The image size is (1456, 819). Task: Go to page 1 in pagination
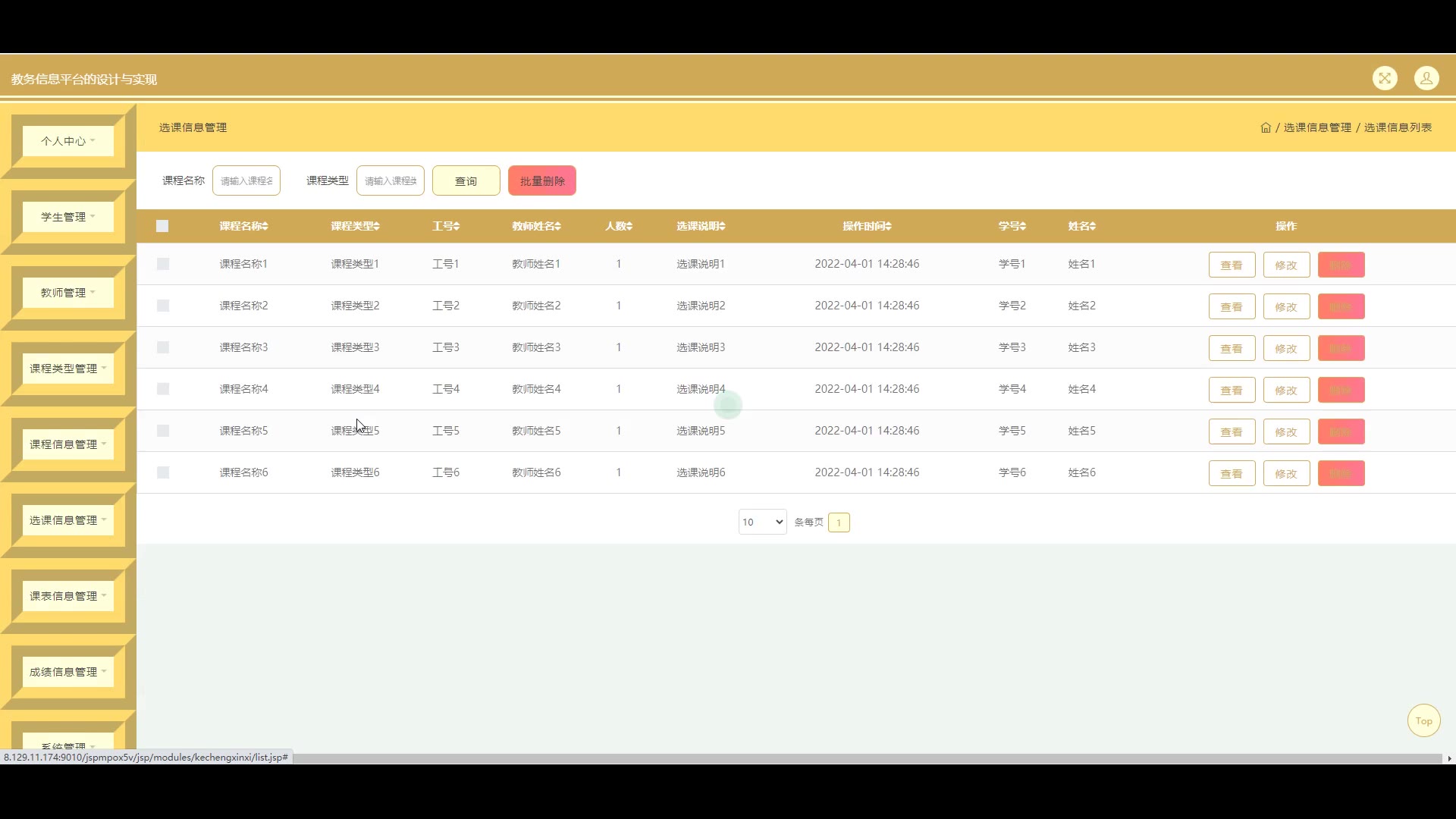tap(839, 522)
